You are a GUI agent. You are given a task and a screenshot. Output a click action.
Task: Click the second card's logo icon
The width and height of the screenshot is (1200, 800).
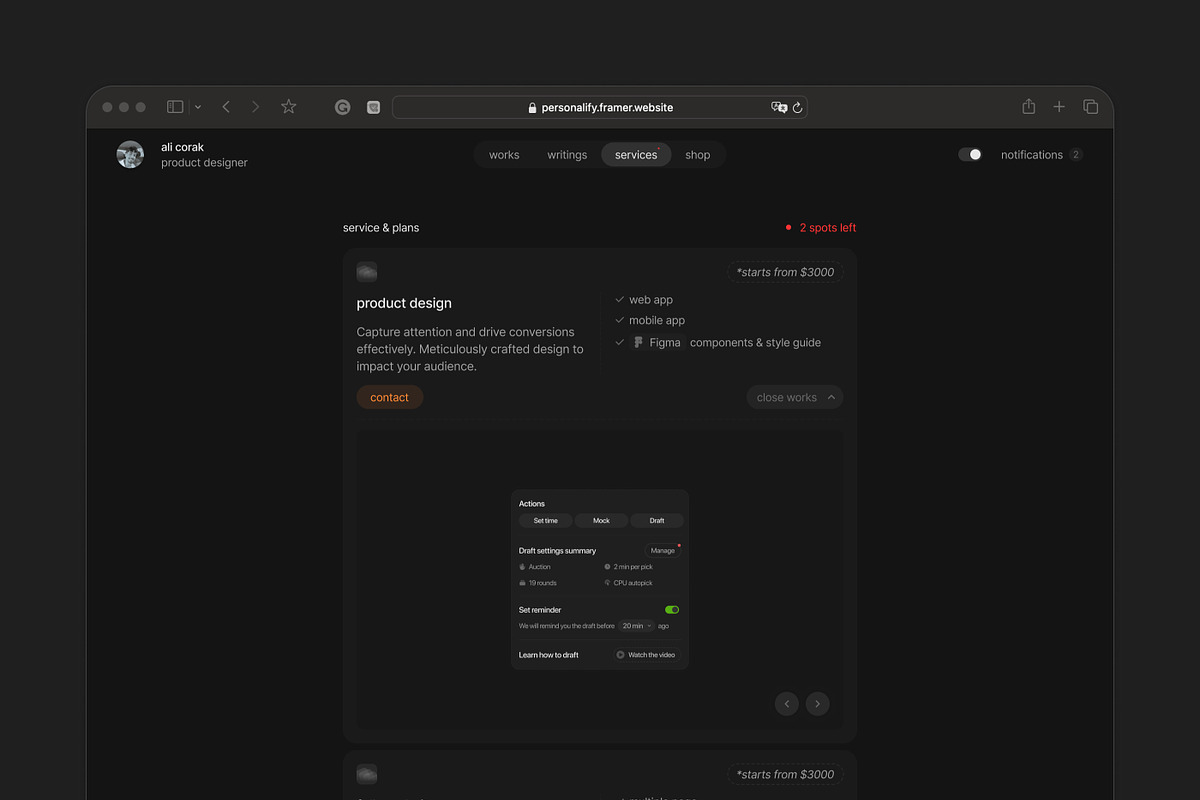tap(367, 774)
